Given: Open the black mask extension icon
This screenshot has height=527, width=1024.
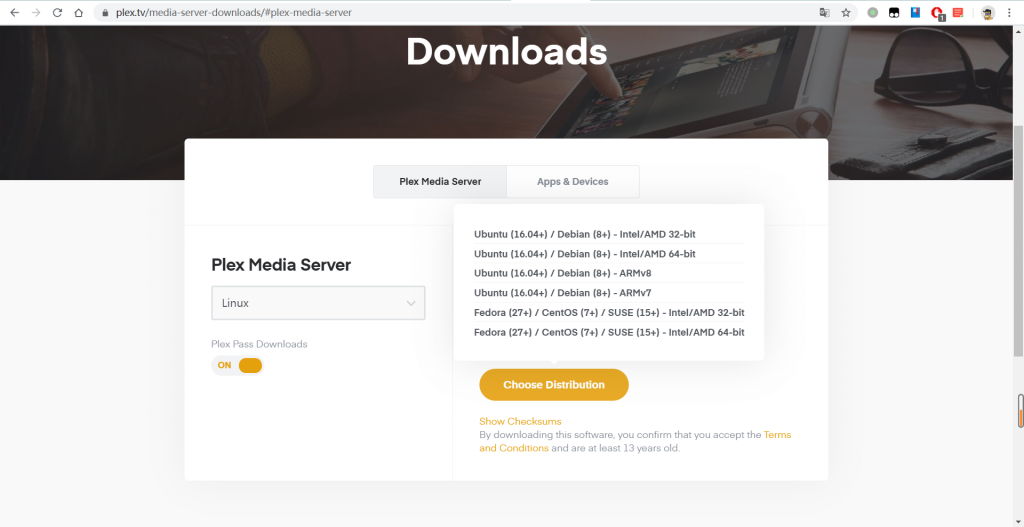Looking at the screenshot, I should click(894, 12).
